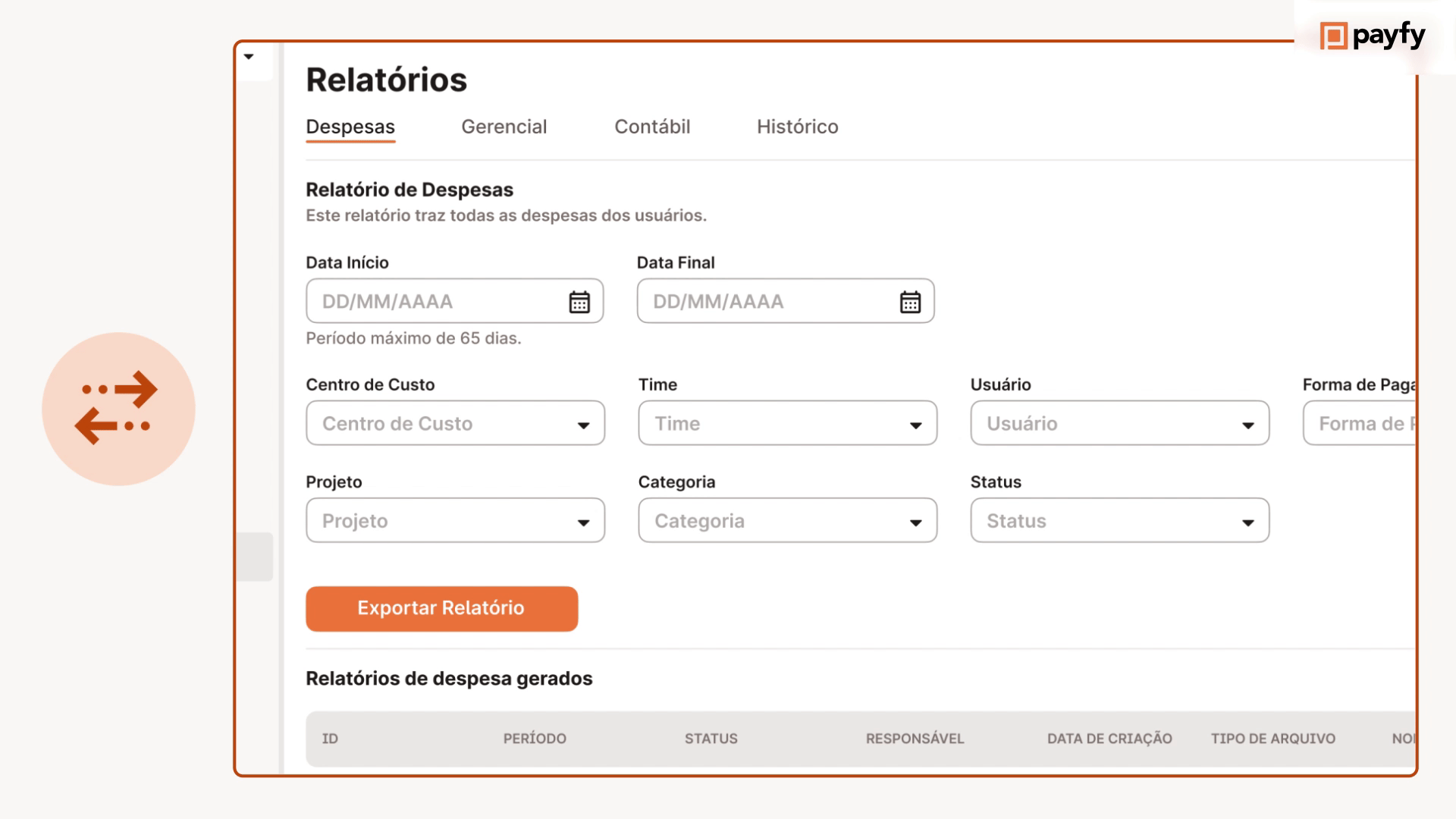The image size is (1456, 819).
Task: Click the Exportar Relatório button
Action: pos(441,608)
